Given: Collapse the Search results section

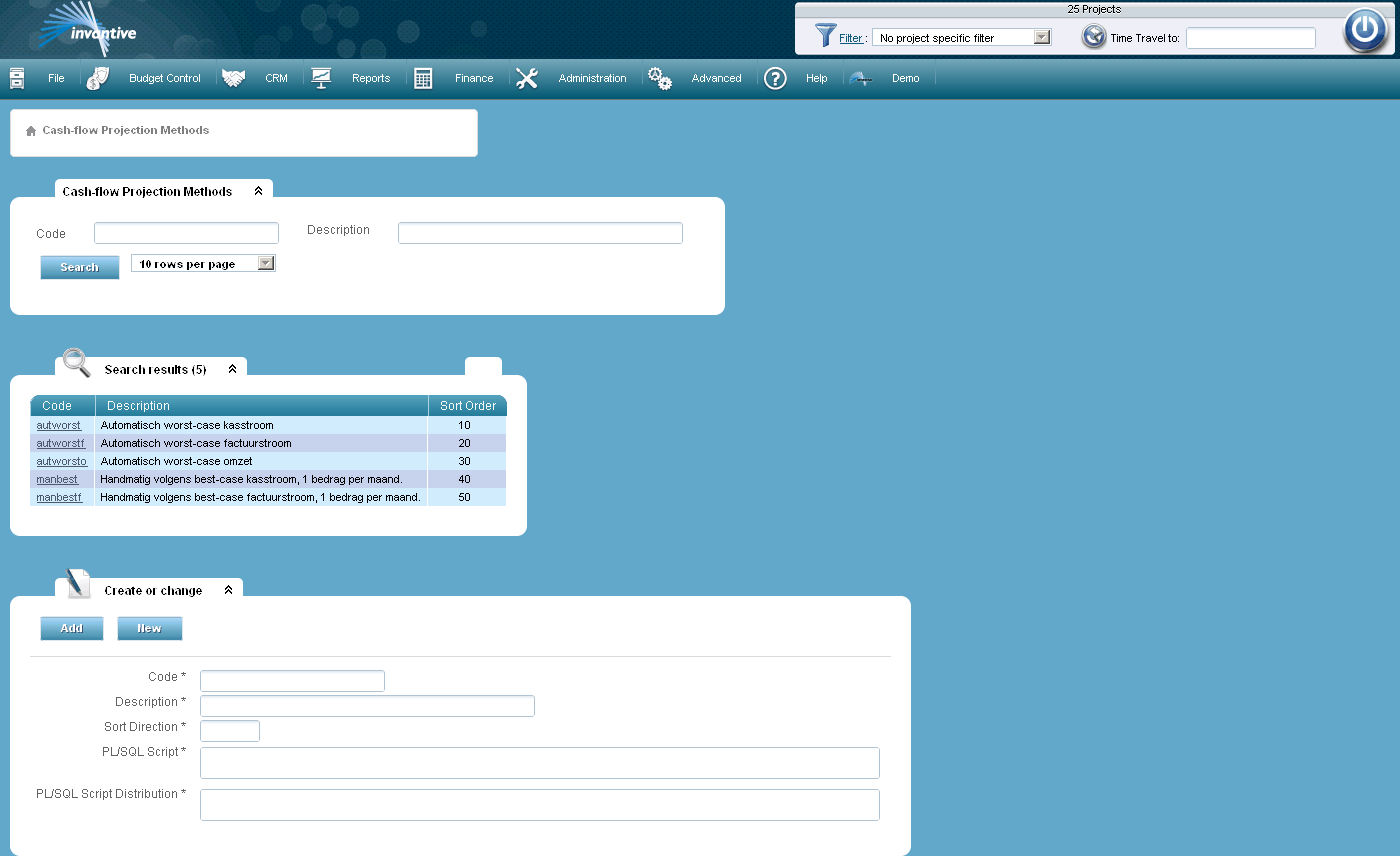Looking at the screenshot, I should 232,369.
